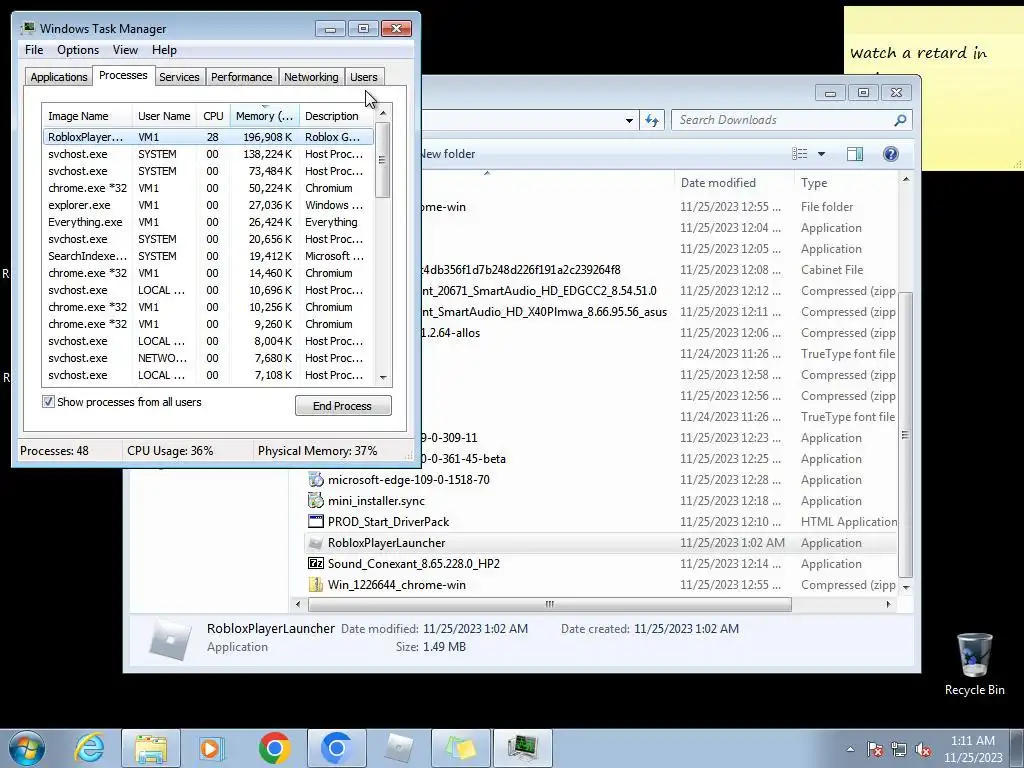Switch to the Applications tab
The height and width of the screenshot is (768, 1024).
click(x=59, y=77)
